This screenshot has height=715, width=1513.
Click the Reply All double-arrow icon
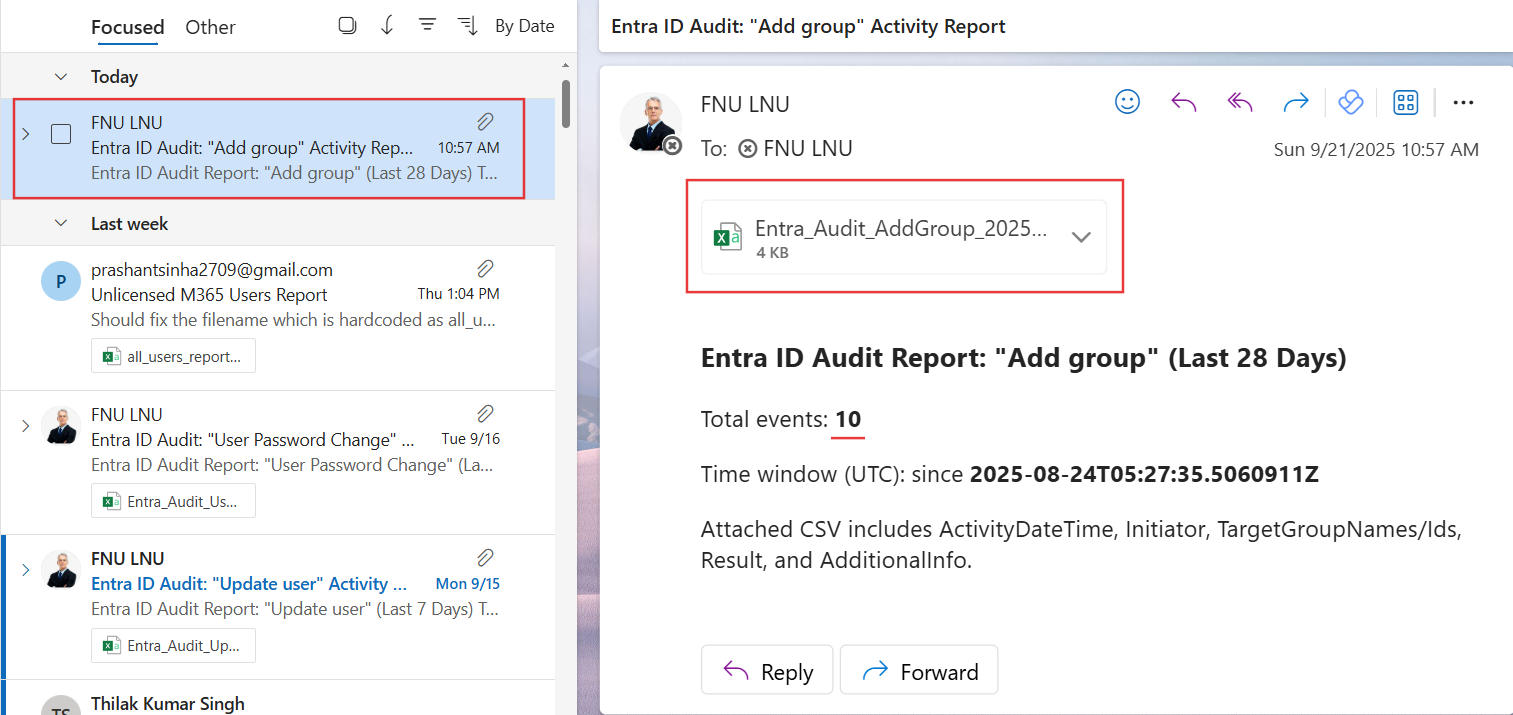tap(1240, 102)
